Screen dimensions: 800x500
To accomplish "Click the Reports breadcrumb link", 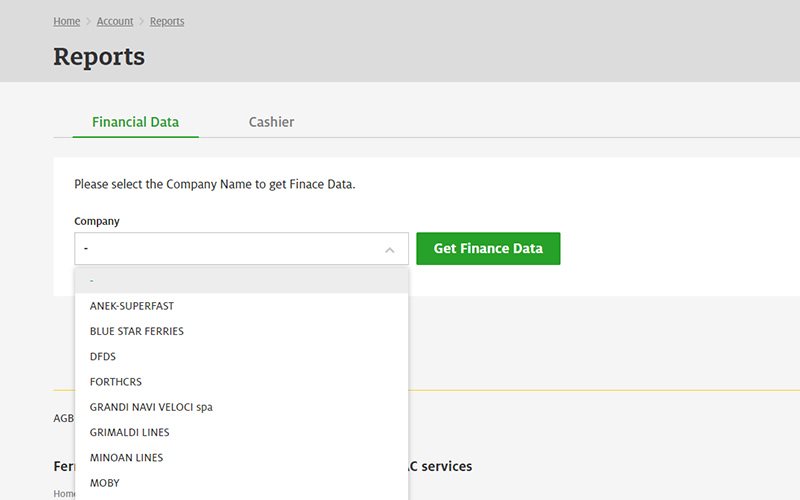I will click(167, 21).
